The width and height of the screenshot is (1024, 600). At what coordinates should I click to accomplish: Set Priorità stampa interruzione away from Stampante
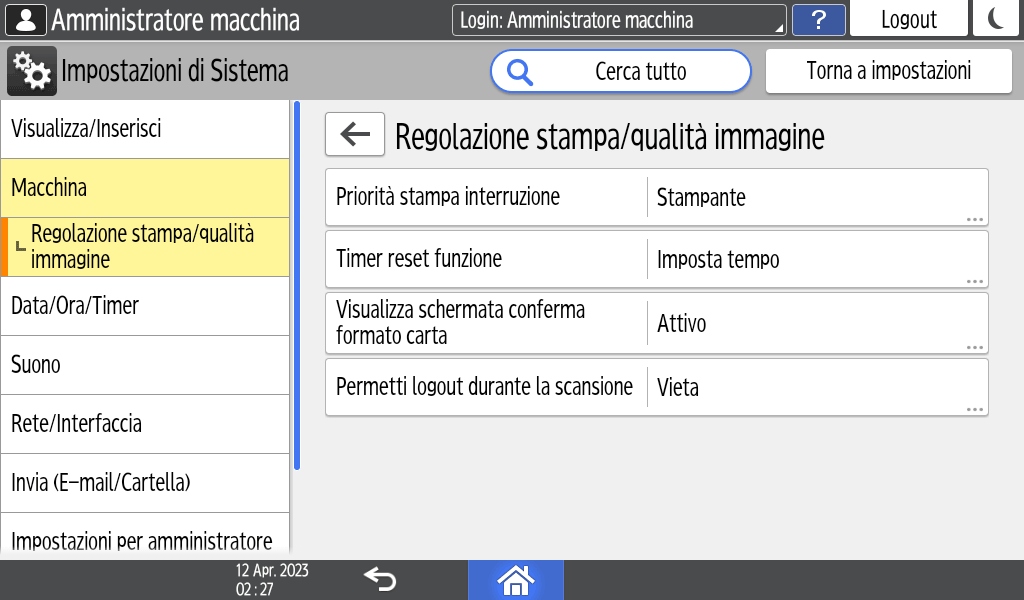click(x=657, y=196)
